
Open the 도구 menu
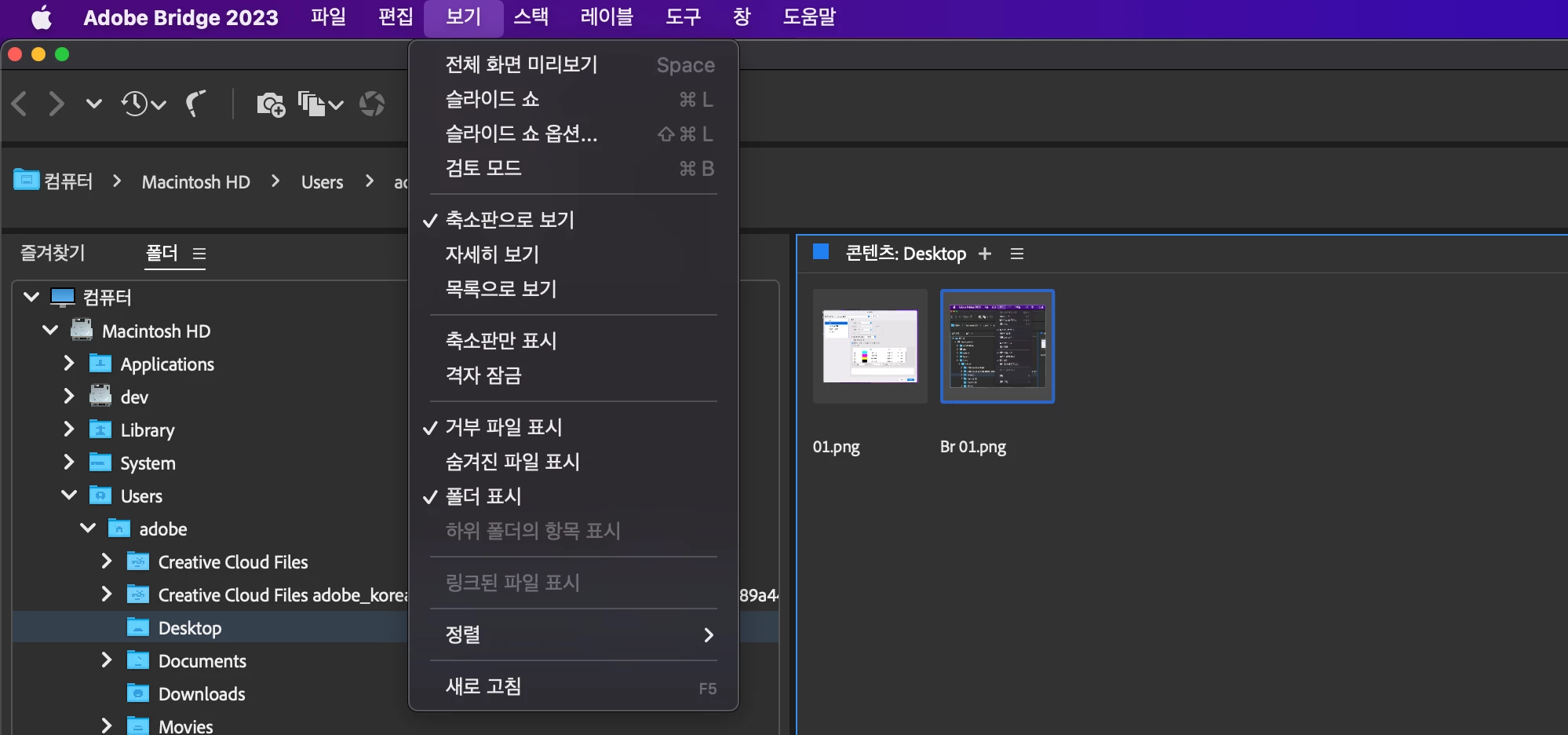(x=683, y=17)
